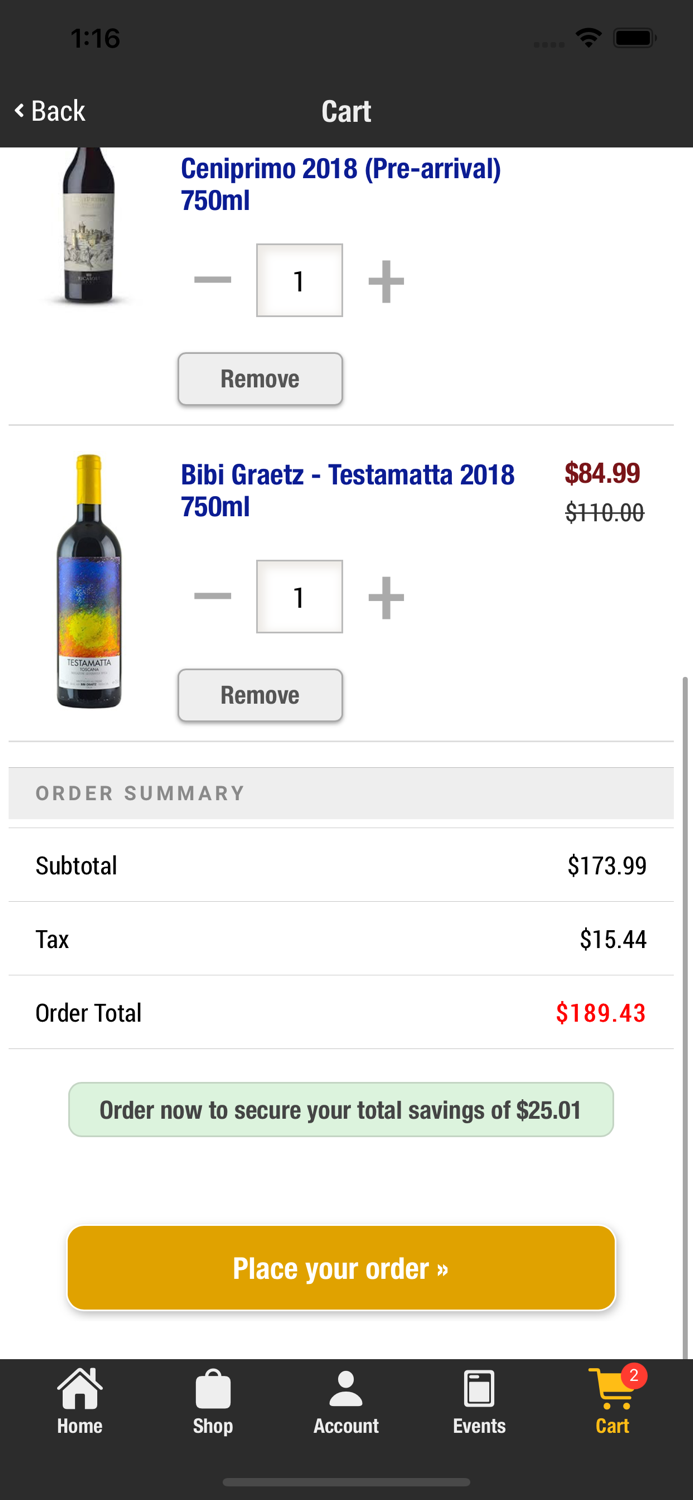Tap the Wi-Fi status icon
Viewport: 693px width, 1500px height.
click(x=589, y=38)
